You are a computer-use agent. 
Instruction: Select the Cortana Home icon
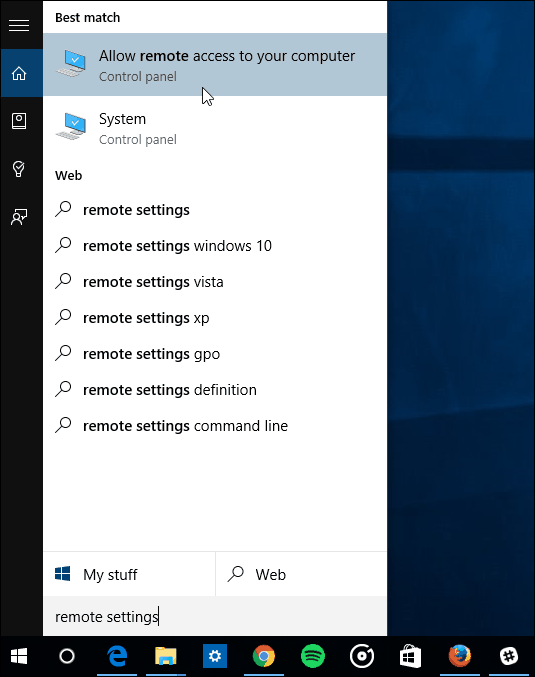[19, 73]
